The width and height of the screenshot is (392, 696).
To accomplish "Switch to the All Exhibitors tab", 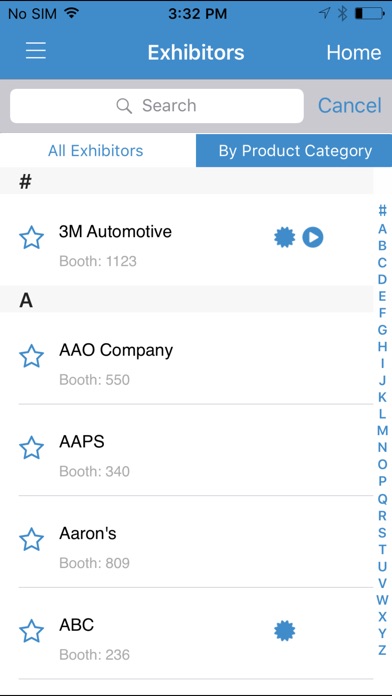I will [98, 150].
